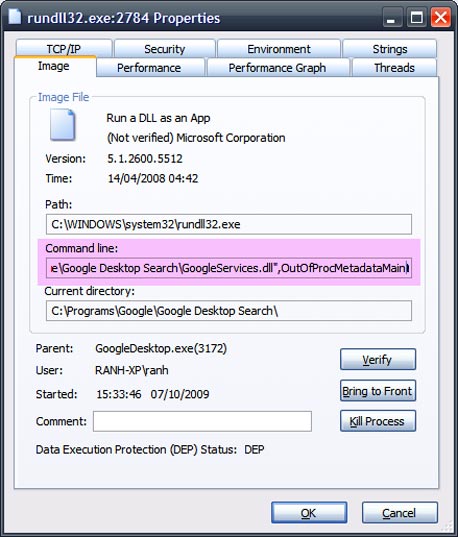
Task: Click the title bar file icon
Action: pyautogui.click(x=15, y=17)
